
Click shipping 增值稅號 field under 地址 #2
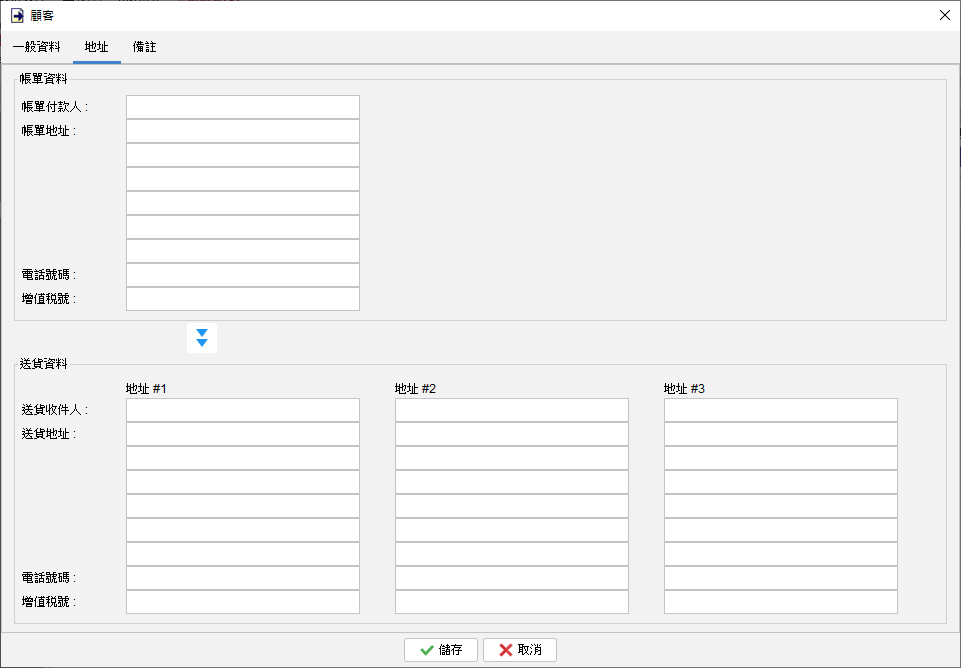[x=512, y=602]
